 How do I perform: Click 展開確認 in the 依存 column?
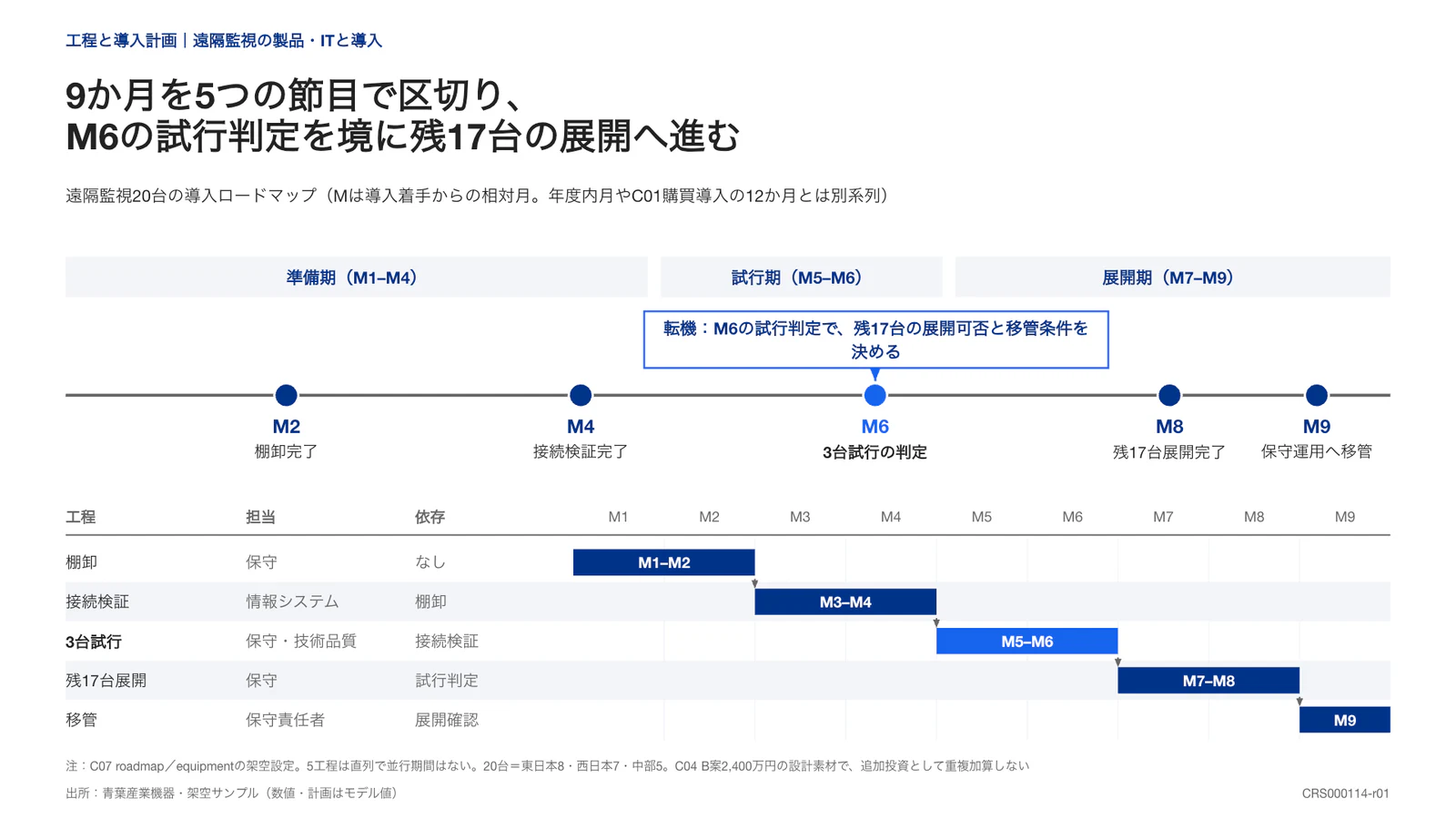(447, 720)
